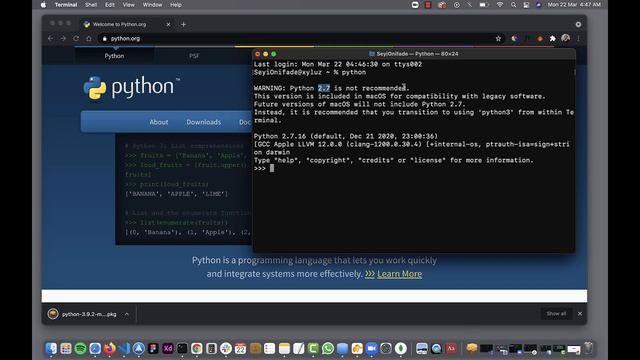
Task: Open Calendar from the Dock
Action: 240,348
